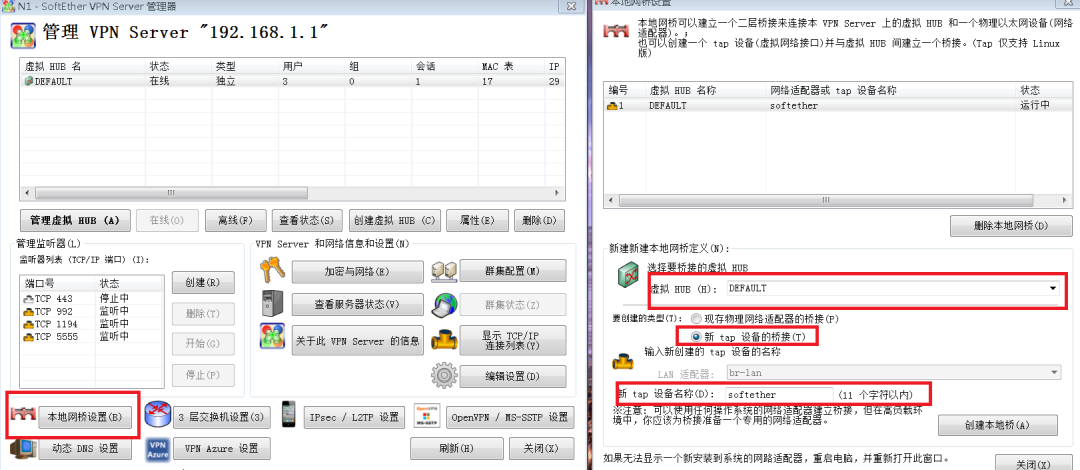Click the server tower icon beside 查看服务器状态

(272, 304)
